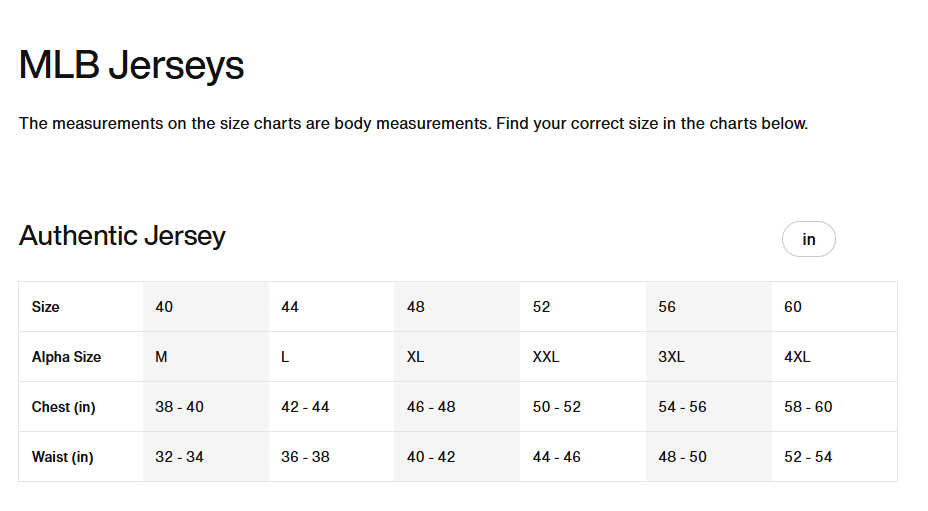
Task: Click size 52 cell
Action: (x=541, y=307)
